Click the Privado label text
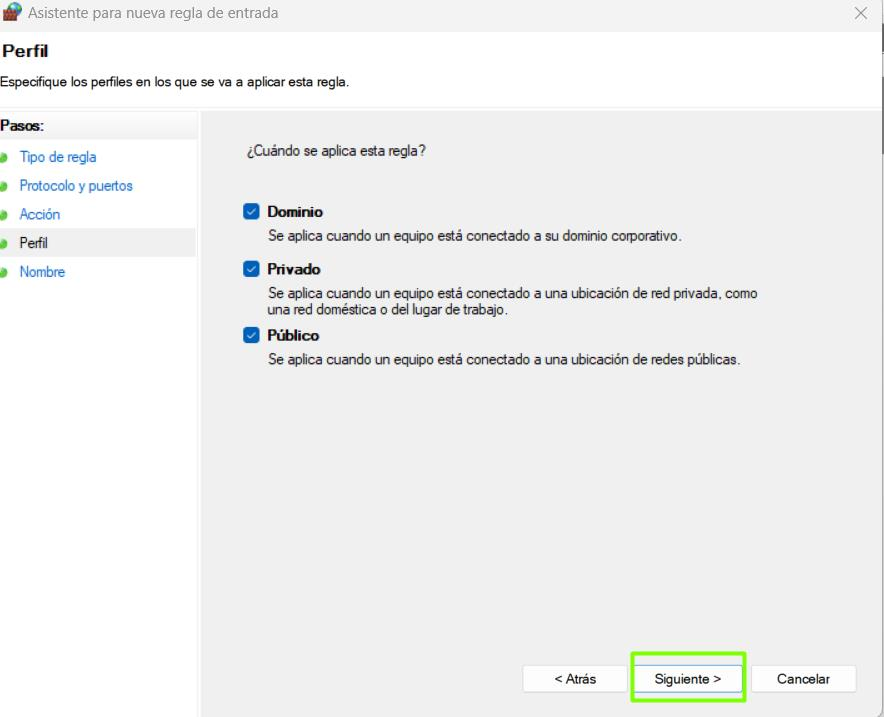 [x=294, y=269]
